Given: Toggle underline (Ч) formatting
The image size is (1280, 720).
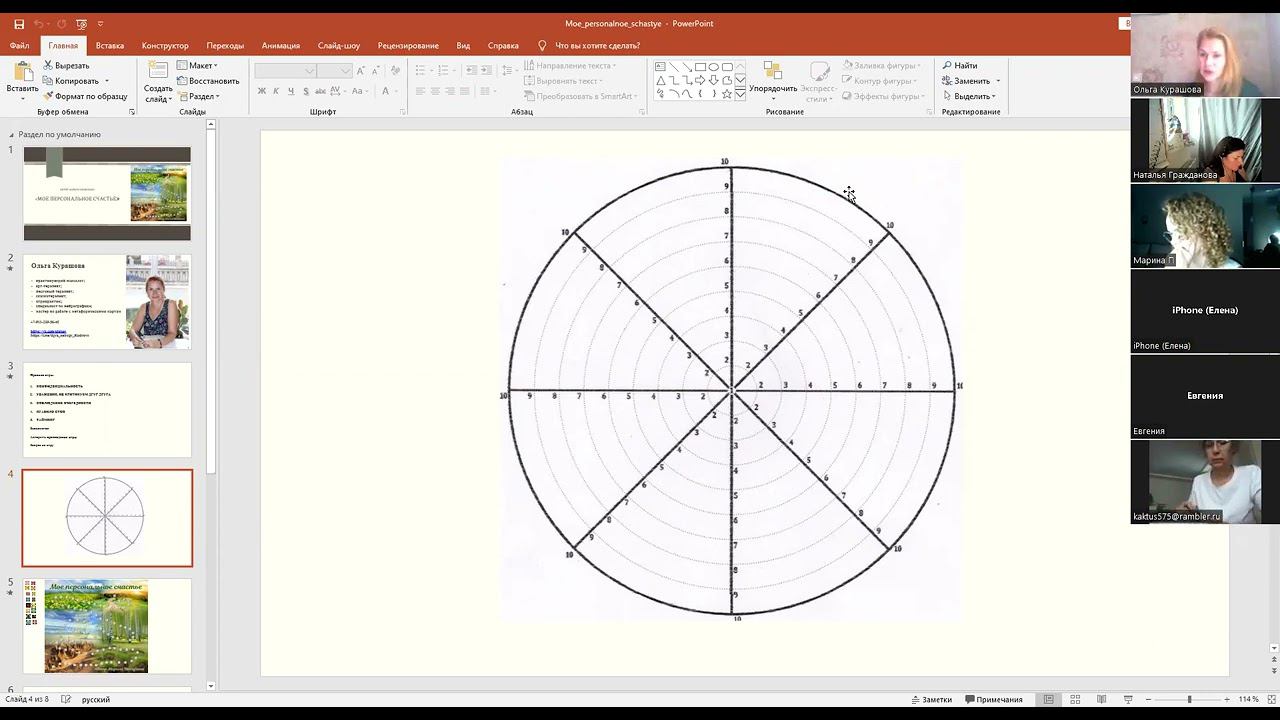Looking at the screenshot, I should pos(291,91).
